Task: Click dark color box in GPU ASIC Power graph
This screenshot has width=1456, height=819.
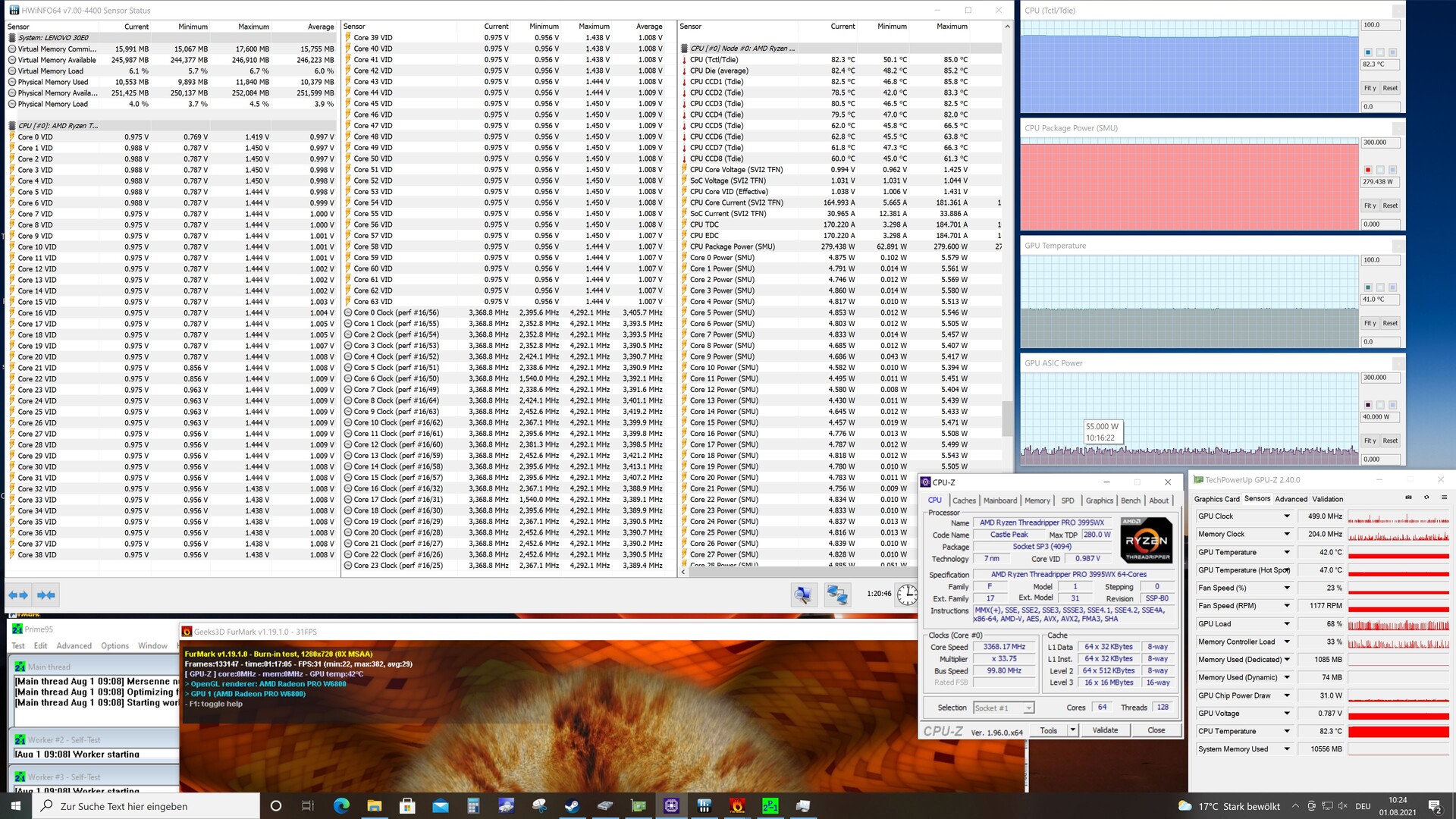Action: pos(1368,405)
